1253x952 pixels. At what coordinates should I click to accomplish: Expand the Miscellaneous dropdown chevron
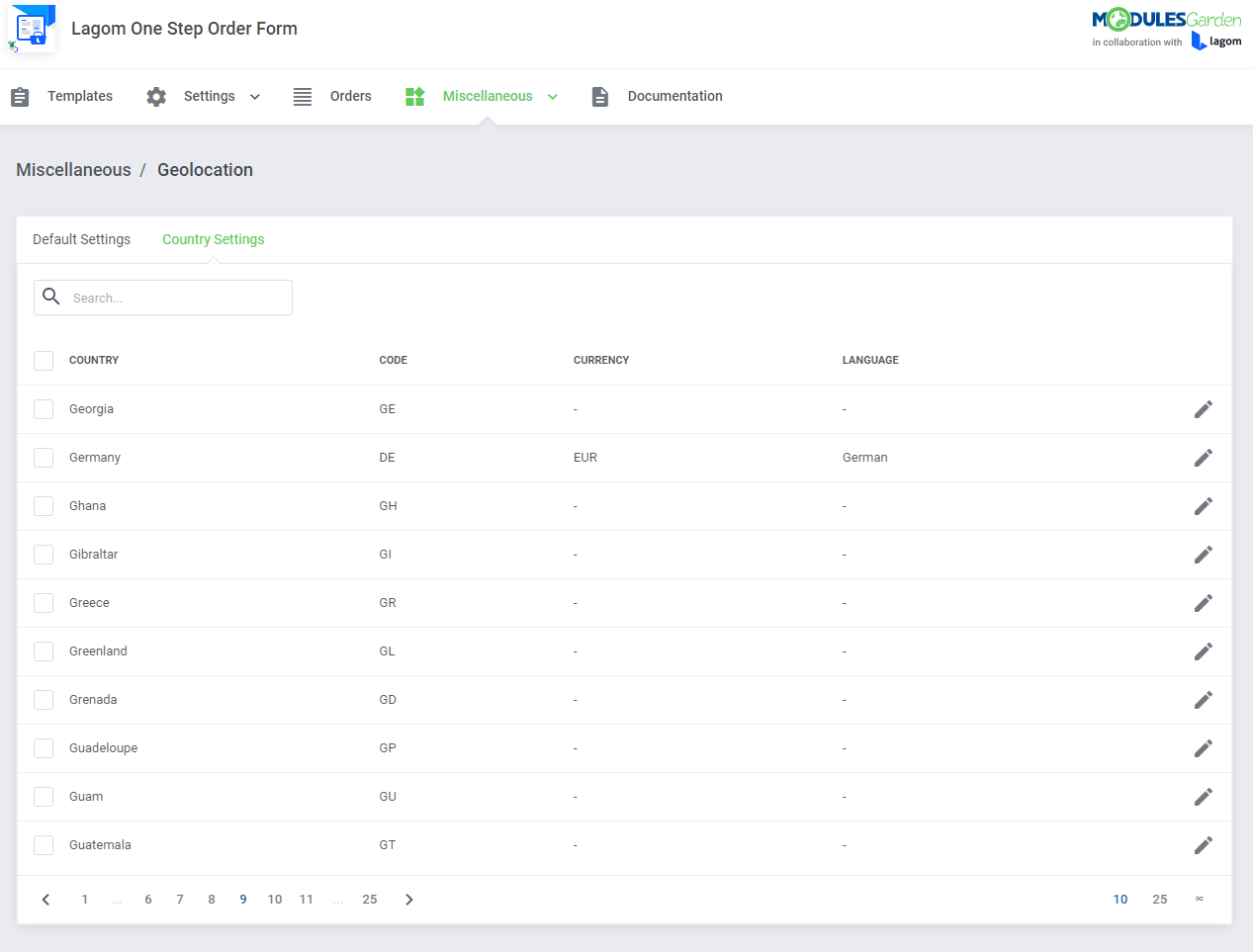553,97
